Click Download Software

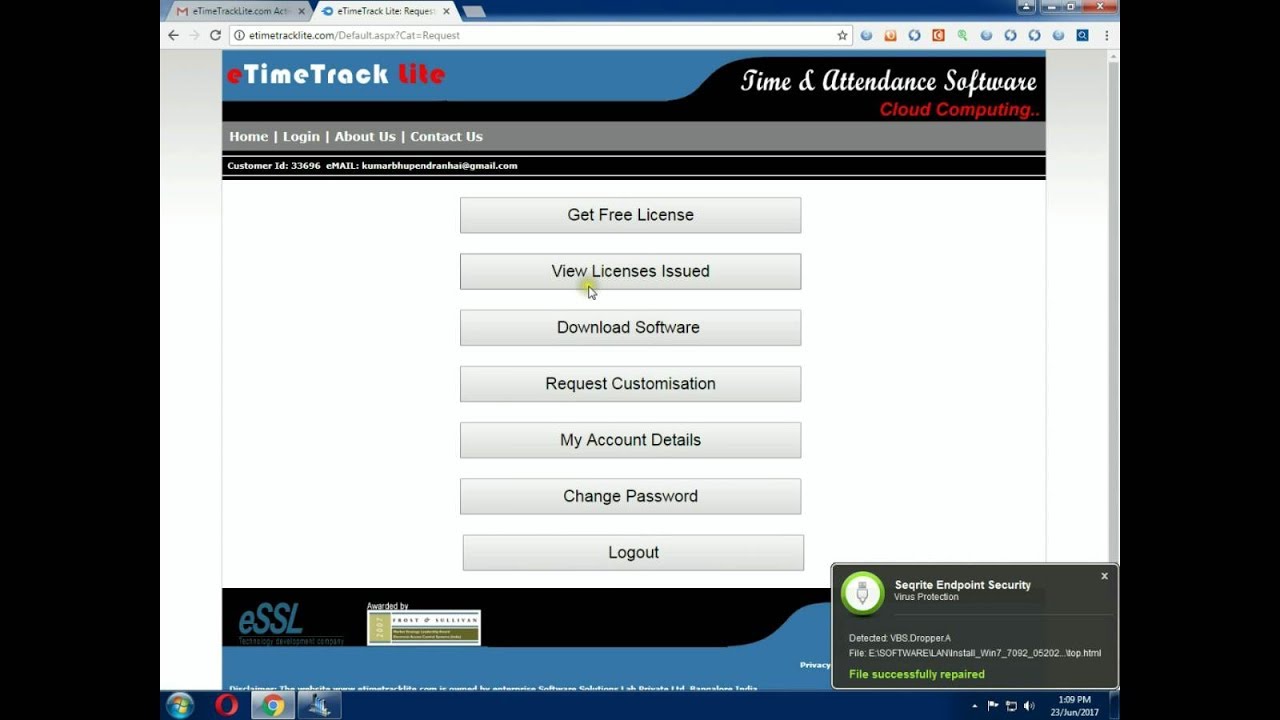point(630,327)
